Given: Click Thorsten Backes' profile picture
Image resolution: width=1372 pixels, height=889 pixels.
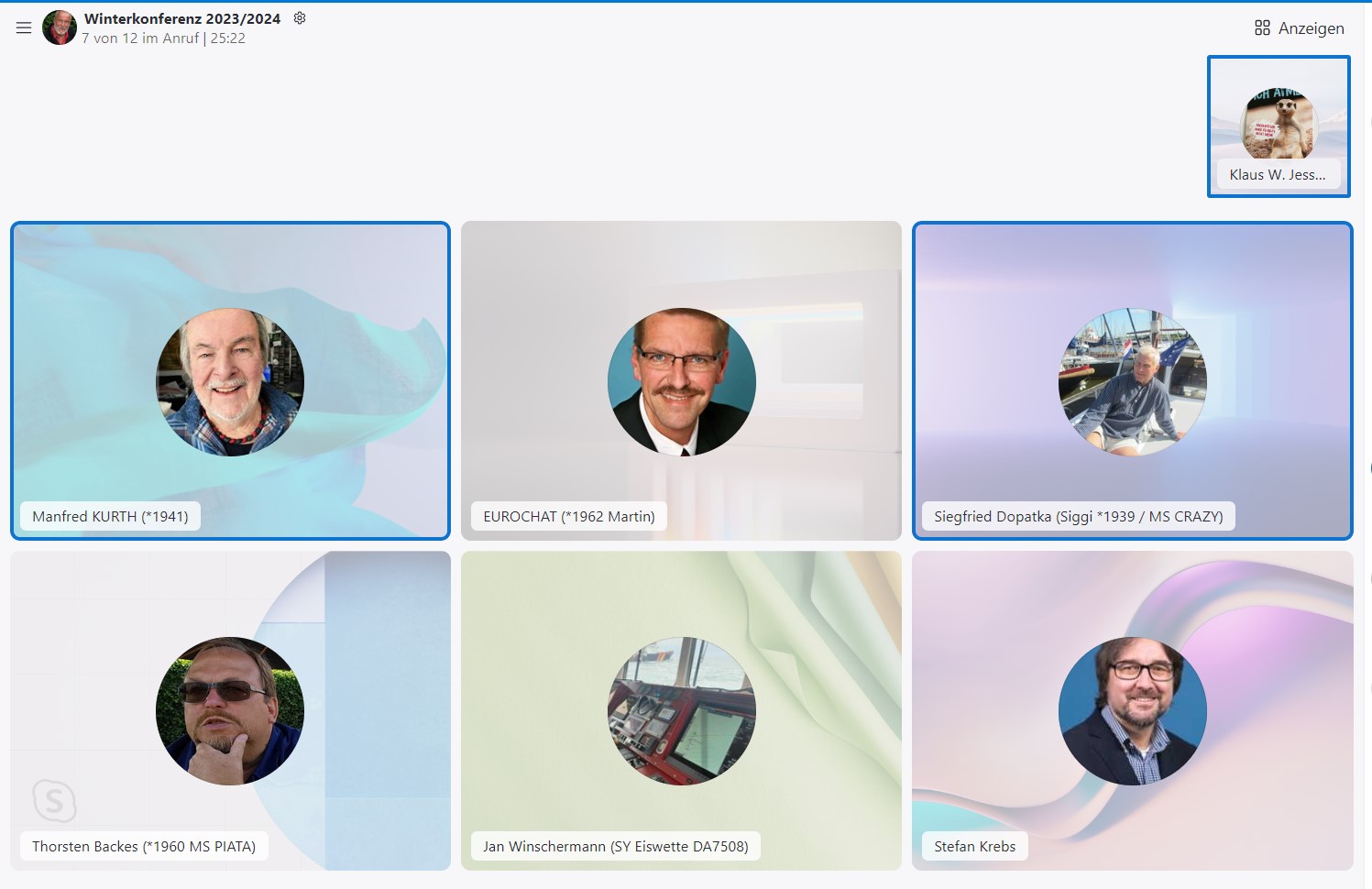Looking at the screenshot, I should click(x=230, y=711).
